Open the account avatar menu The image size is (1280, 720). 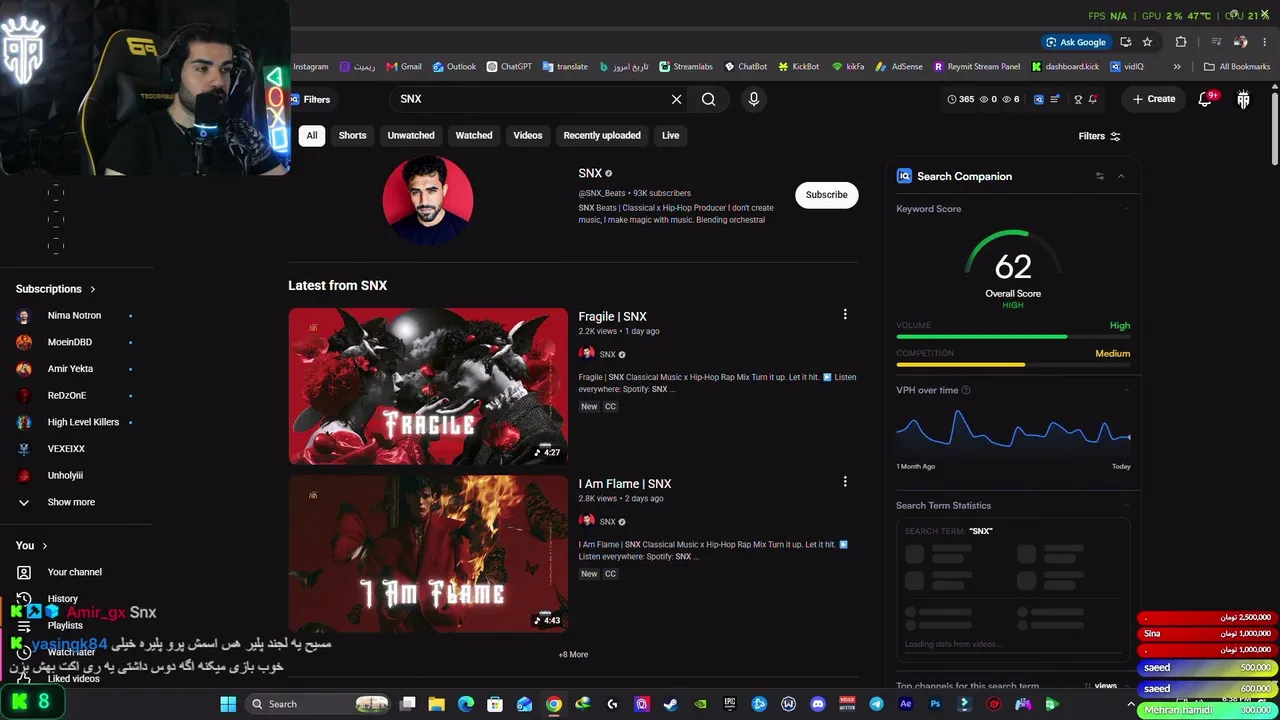tap(1243, 99)
